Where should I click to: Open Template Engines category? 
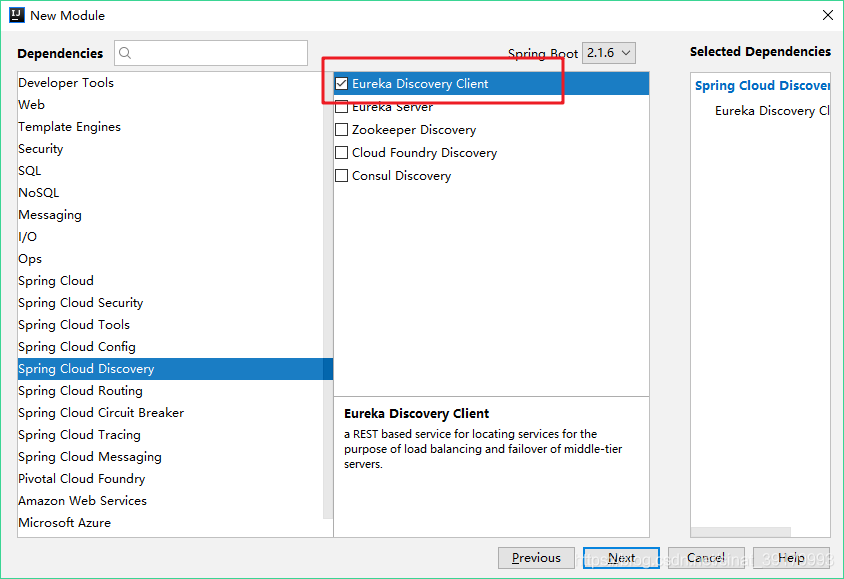[170, 127]
